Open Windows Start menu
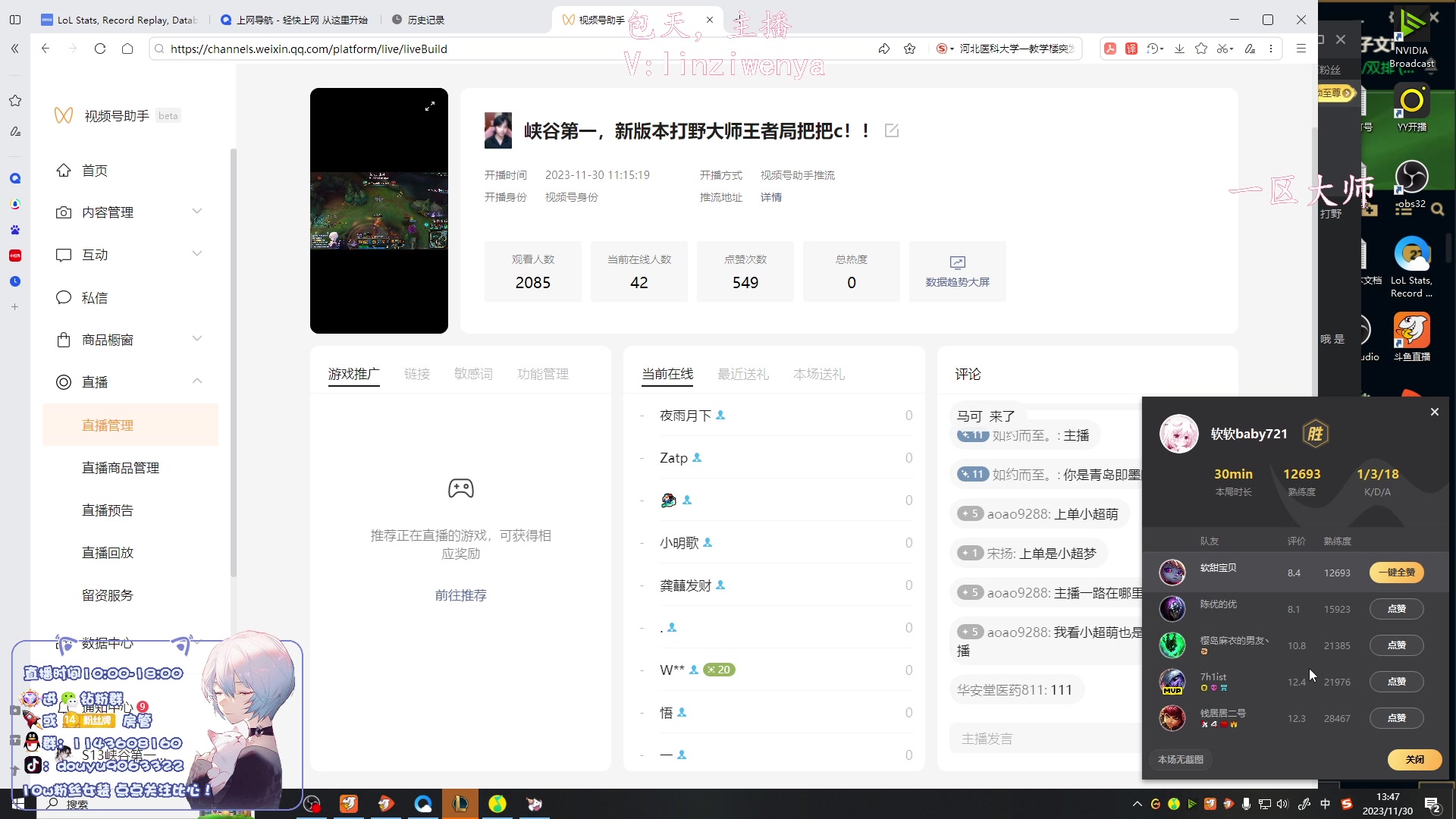 [18, 804]
